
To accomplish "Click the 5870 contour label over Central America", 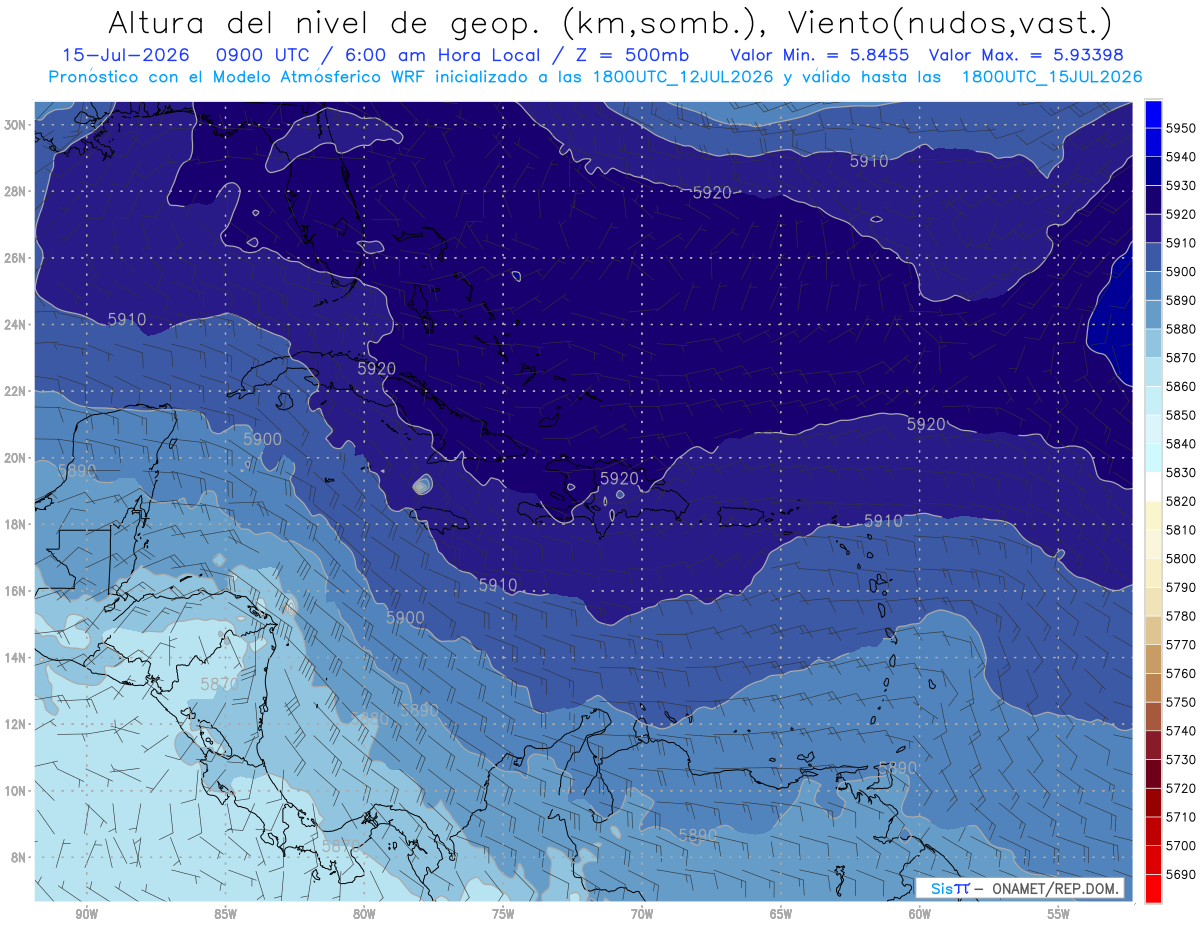I will click(x=219, y=684).
